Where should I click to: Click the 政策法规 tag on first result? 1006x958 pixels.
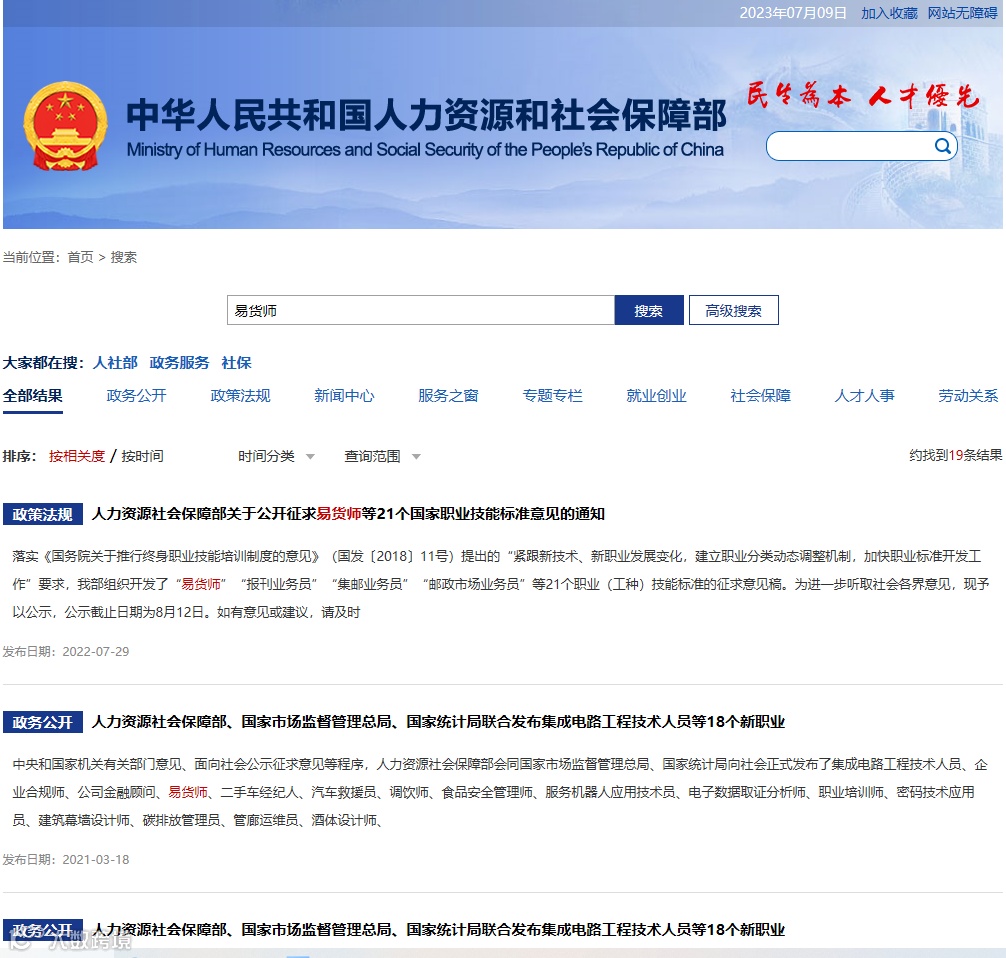click(x=42, y=514)
